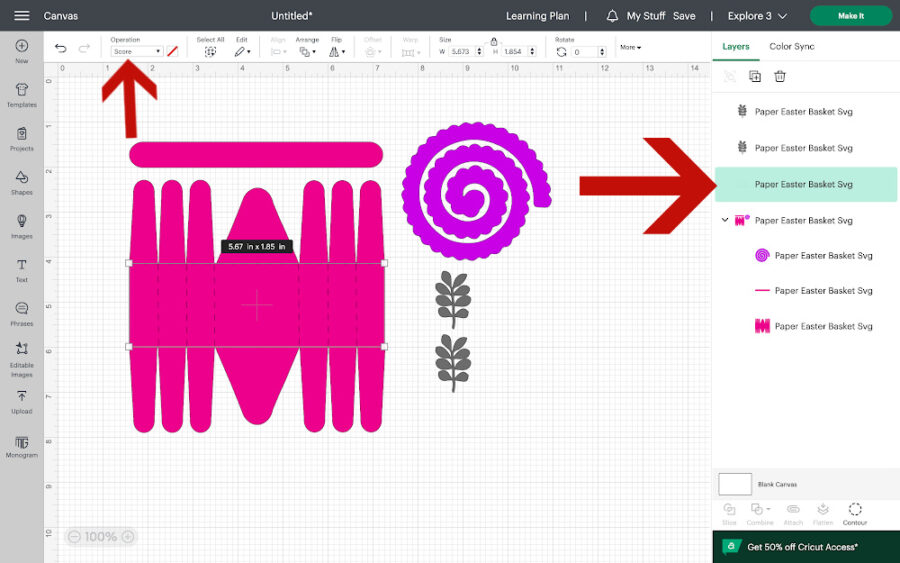
Task: Click the green Make It button
Action: [x=850, y=16]
